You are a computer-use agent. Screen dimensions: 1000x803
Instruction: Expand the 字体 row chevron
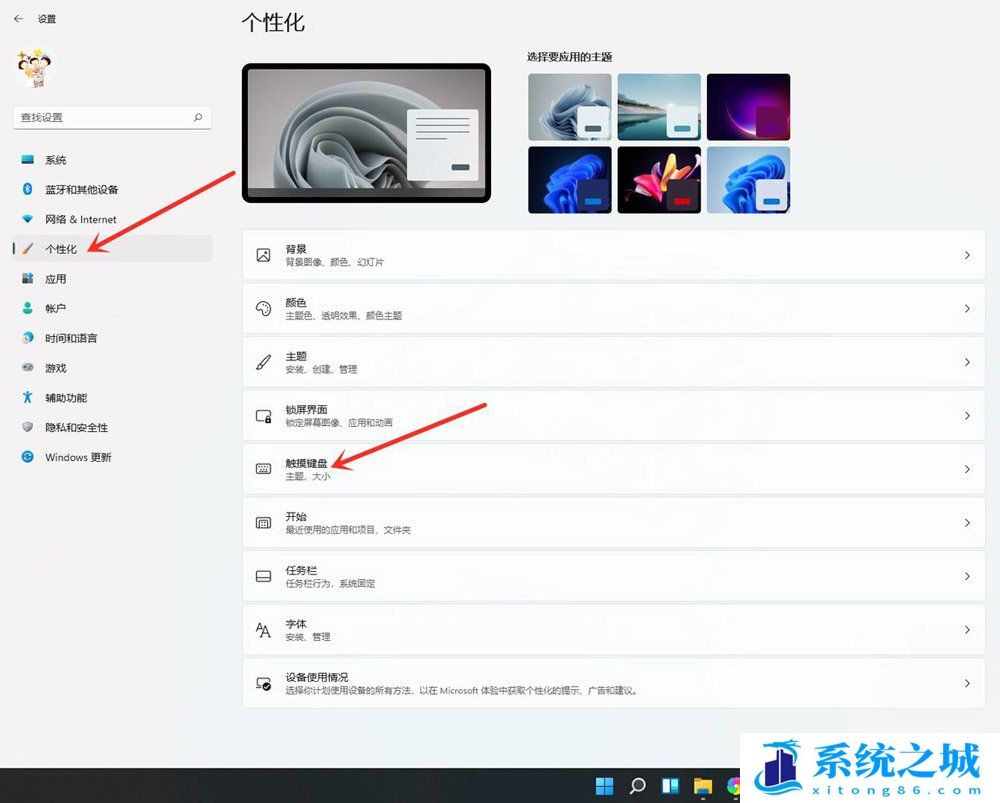(x=967, y=630)
